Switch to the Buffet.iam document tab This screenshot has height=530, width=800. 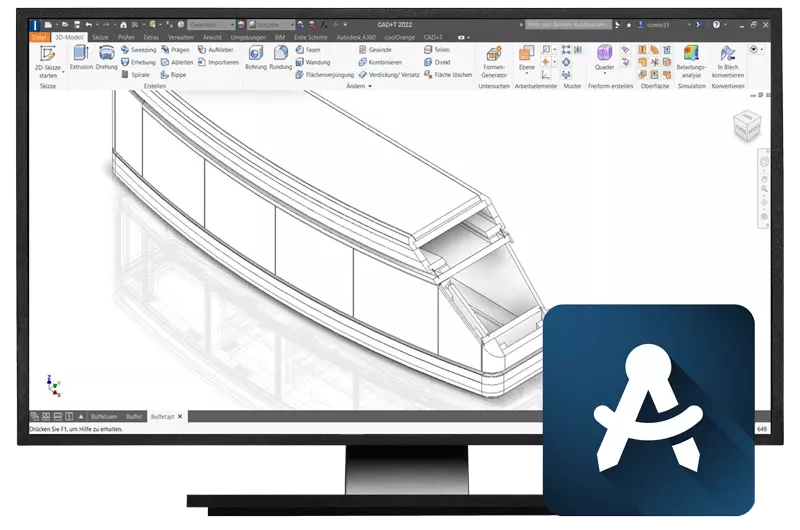point(104,415)
